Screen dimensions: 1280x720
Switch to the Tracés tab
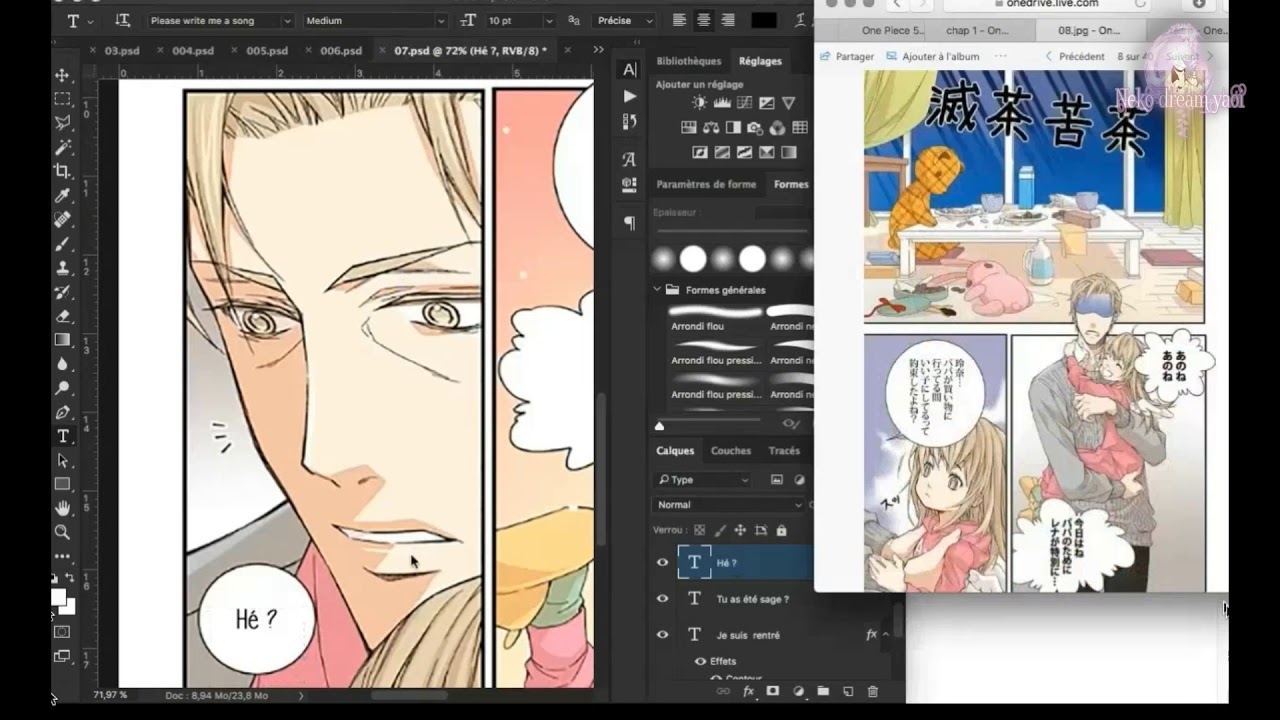click(x=784, y=451)
